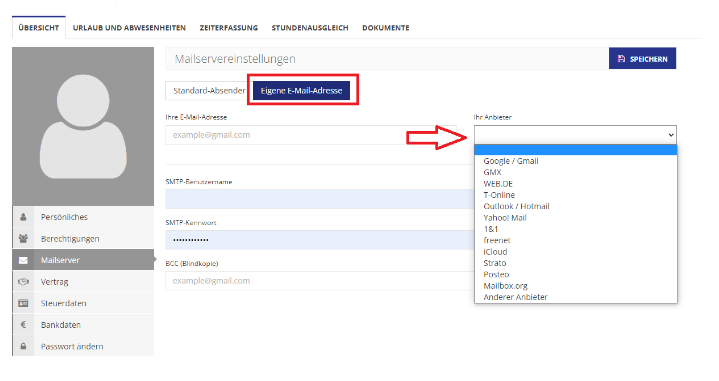Pick Strato from the provider list

coord(575,263)
